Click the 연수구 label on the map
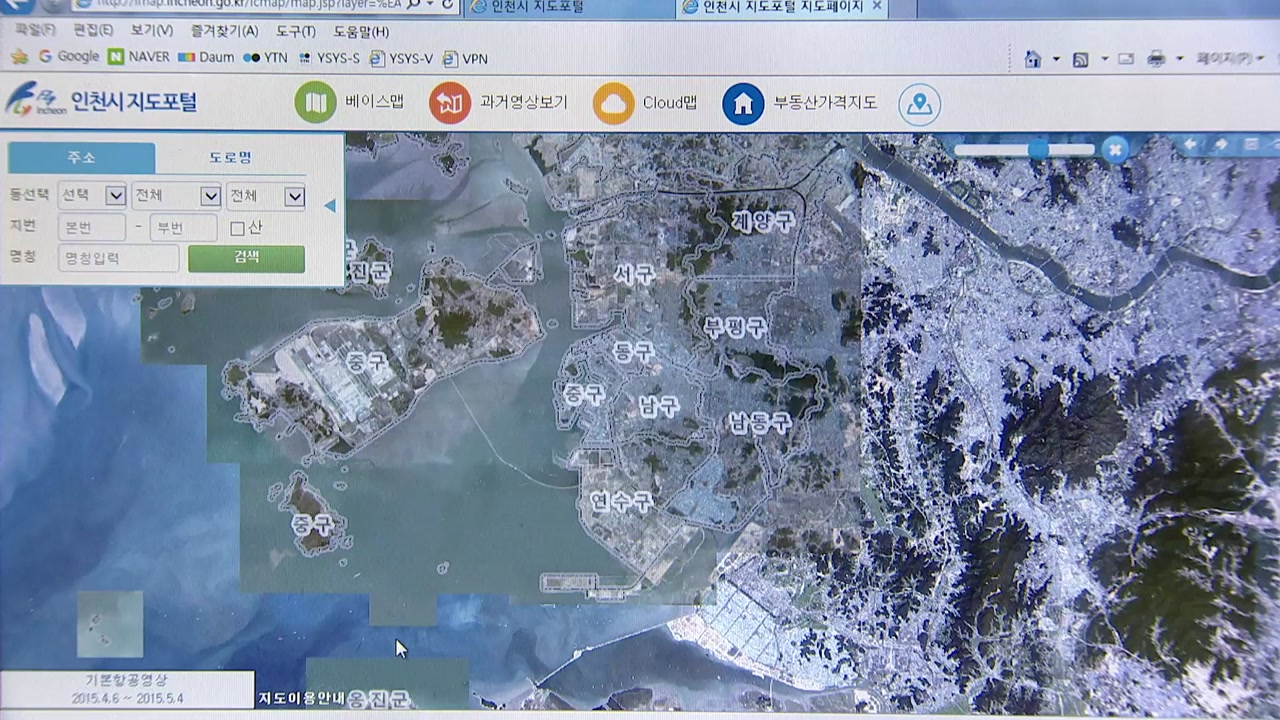The width and height of the screenshot is (1280, 720). [x=621, y=500]
